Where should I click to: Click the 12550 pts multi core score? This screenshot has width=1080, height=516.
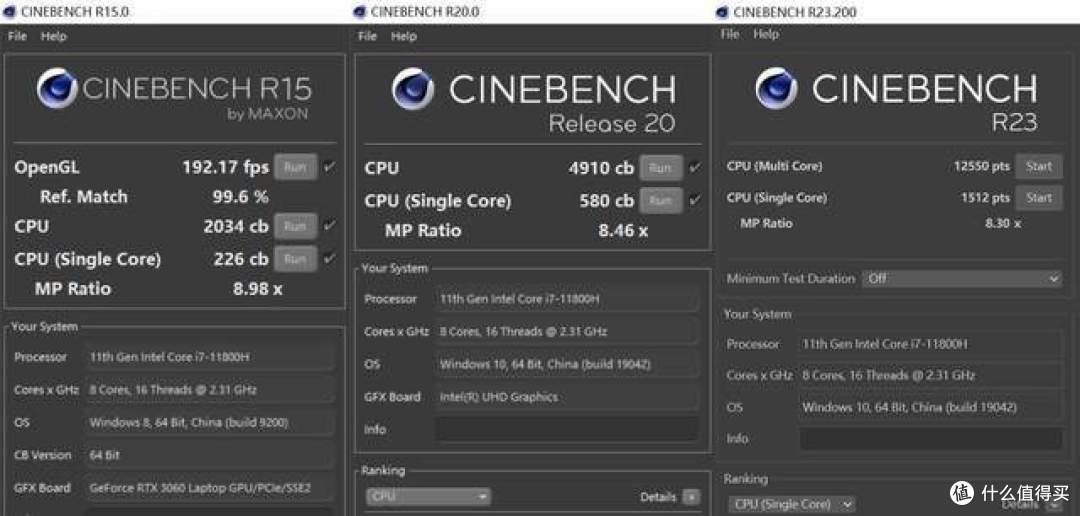[982, 166]
